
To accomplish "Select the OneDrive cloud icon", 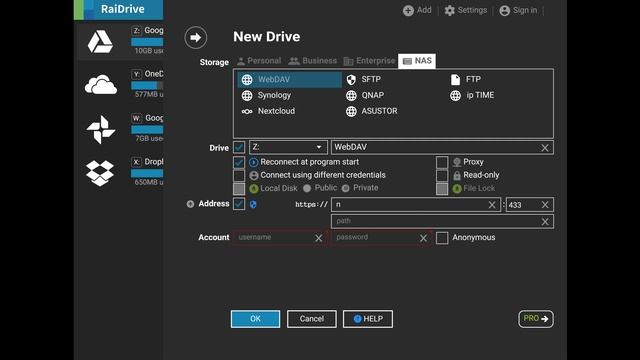I will coord(101,84).
